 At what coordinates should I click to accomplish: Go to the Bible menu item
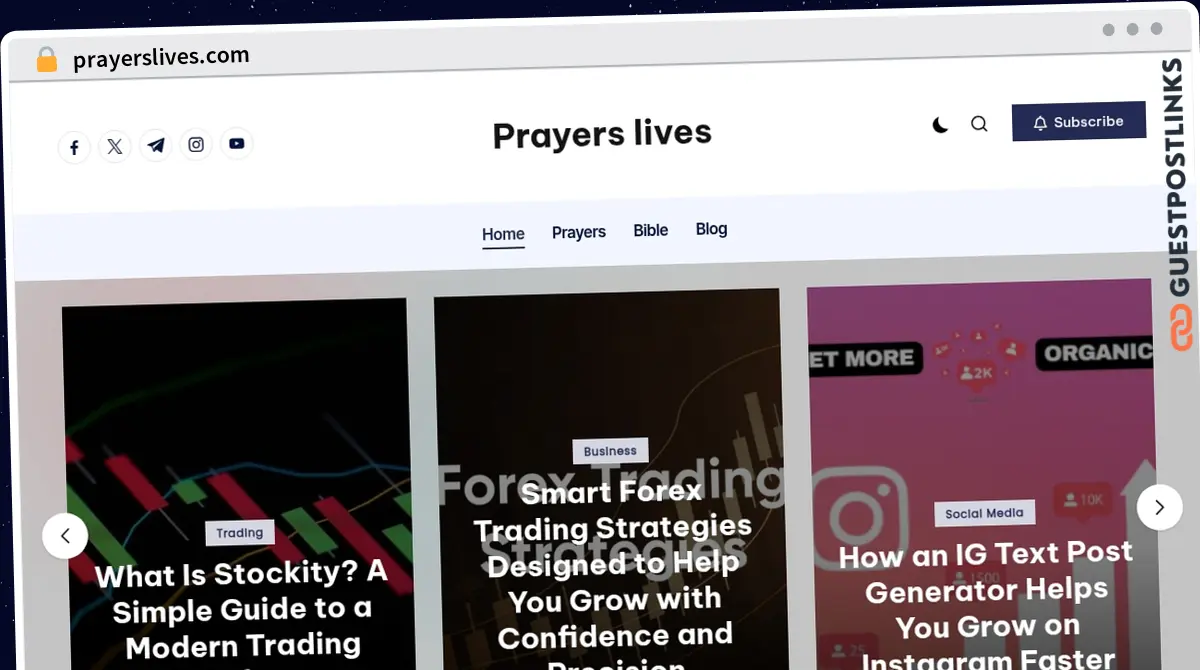tap(651, 230)
